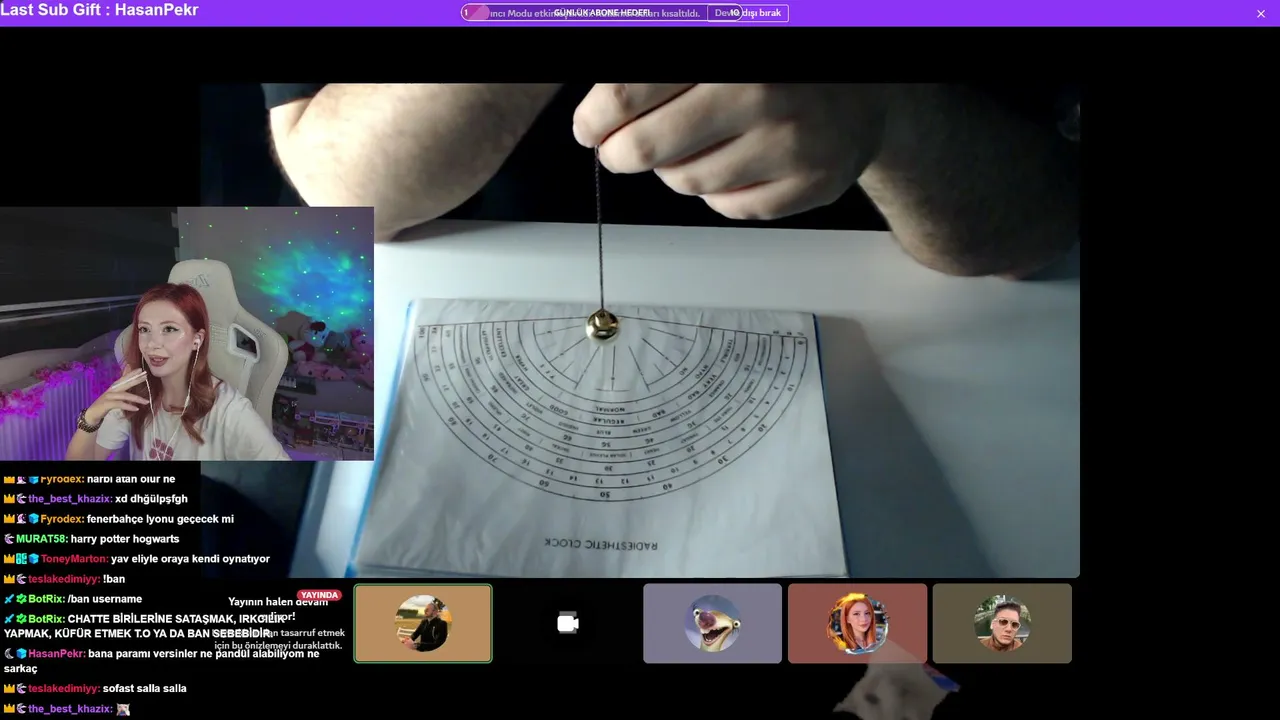Click the moon badge beside MURAT58
This screenshot has width=1280, height=720.
click(9, 539)
